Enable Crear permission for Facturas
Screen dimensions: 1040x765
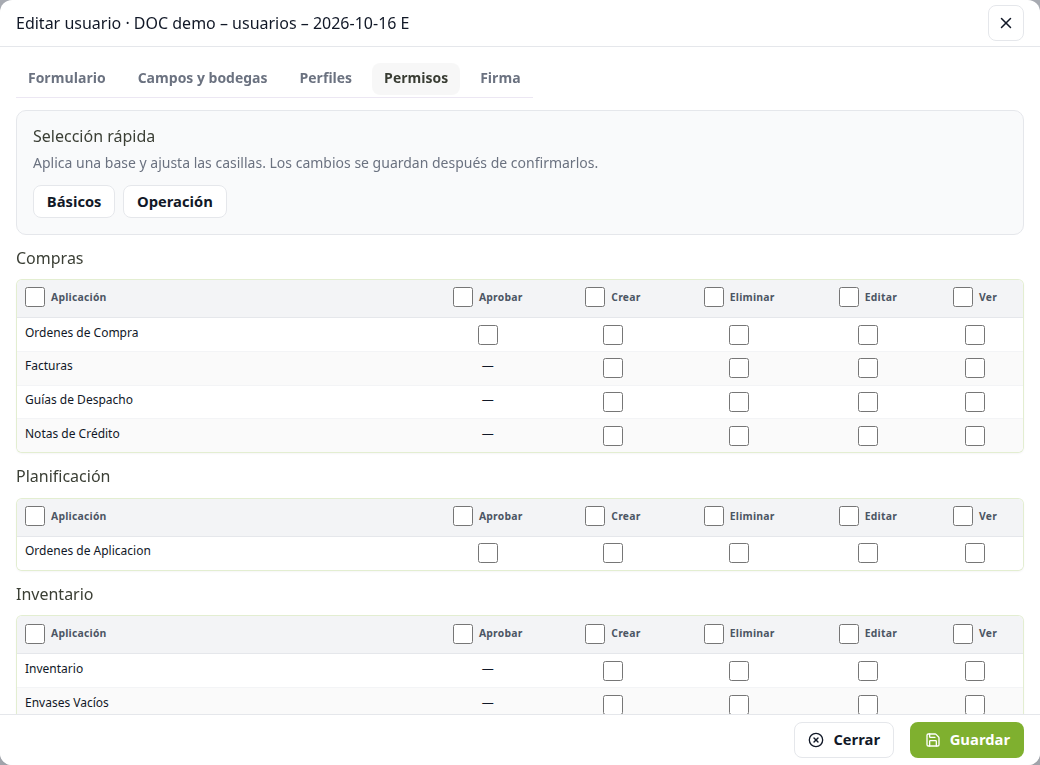613,368
